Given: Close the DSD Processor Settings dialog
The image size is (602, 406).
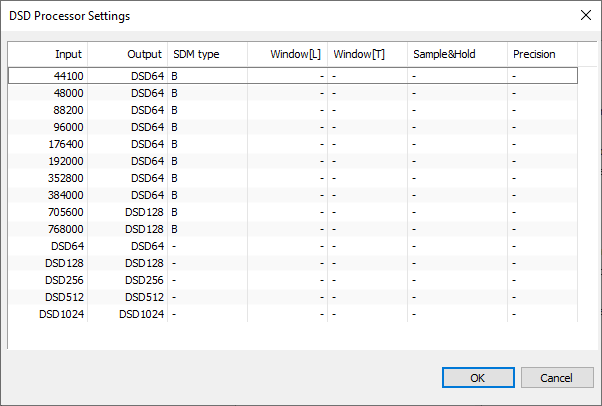Looking at the screenshot, I should pyautogui.click(x=586, y=15).
